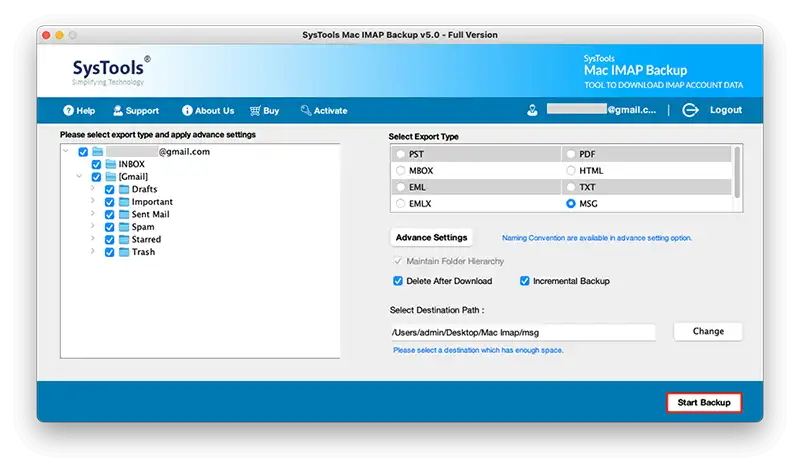The height and width of the screenshot is (470, 800).
Task: Click the Logout arrow icon
Action: pyautogui.click(x=690, y=110)
